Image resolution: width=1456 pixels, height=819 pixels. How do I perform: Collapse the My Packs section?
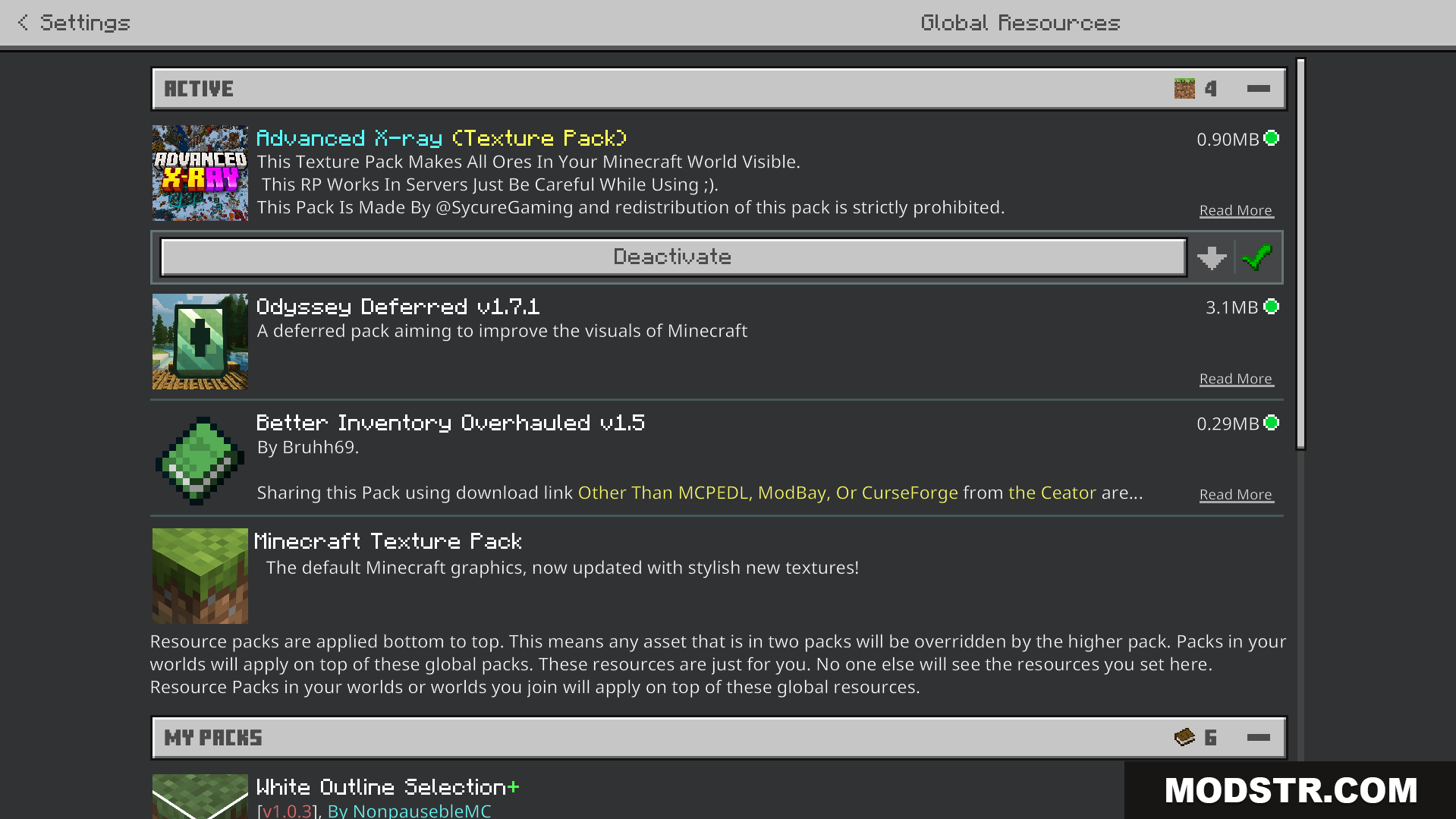[1258, 737]
